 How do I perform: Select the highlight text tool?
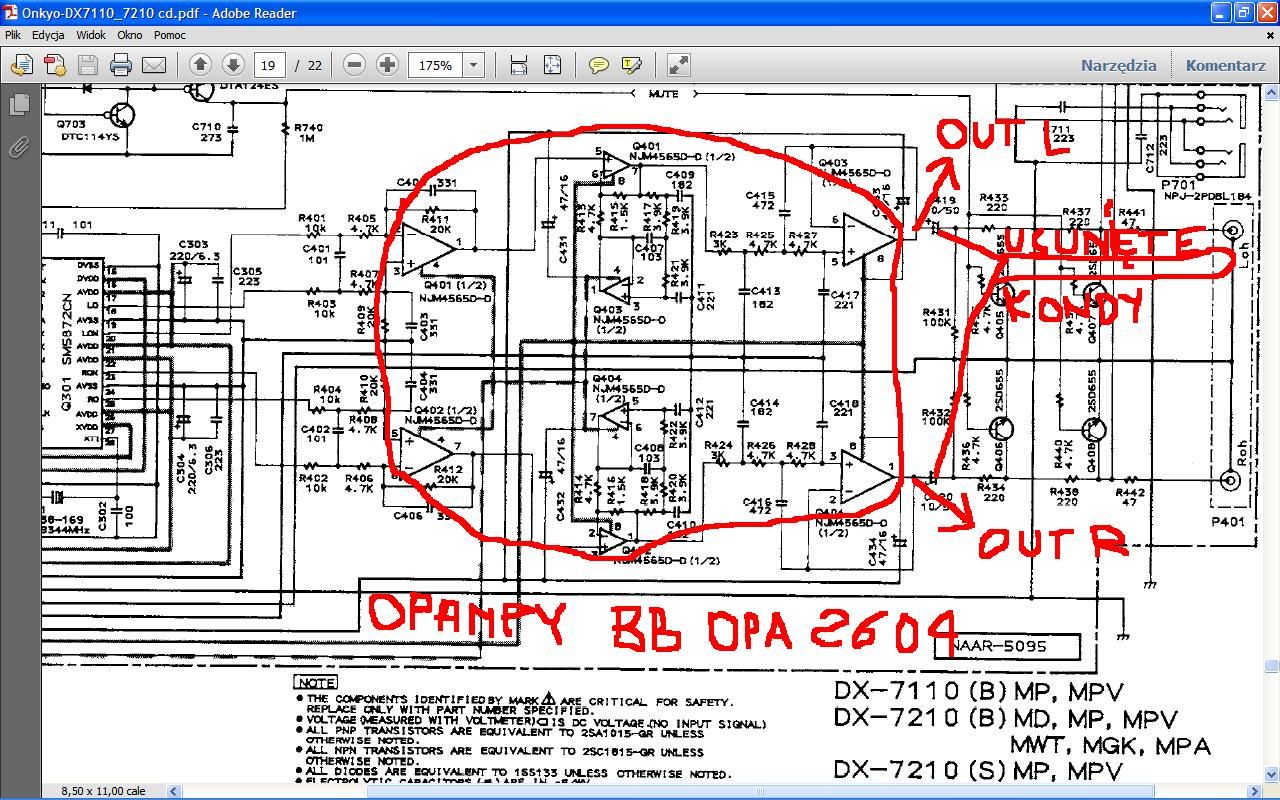click(x=631, y=65)
